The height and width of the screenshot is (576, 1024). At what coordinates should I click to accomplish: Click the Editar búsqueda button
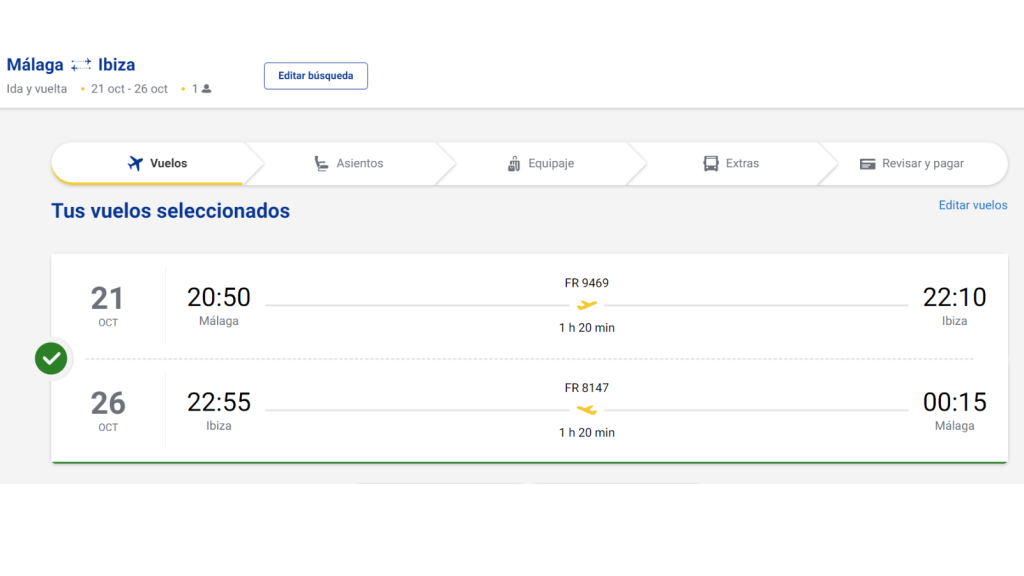coord(315,76)
